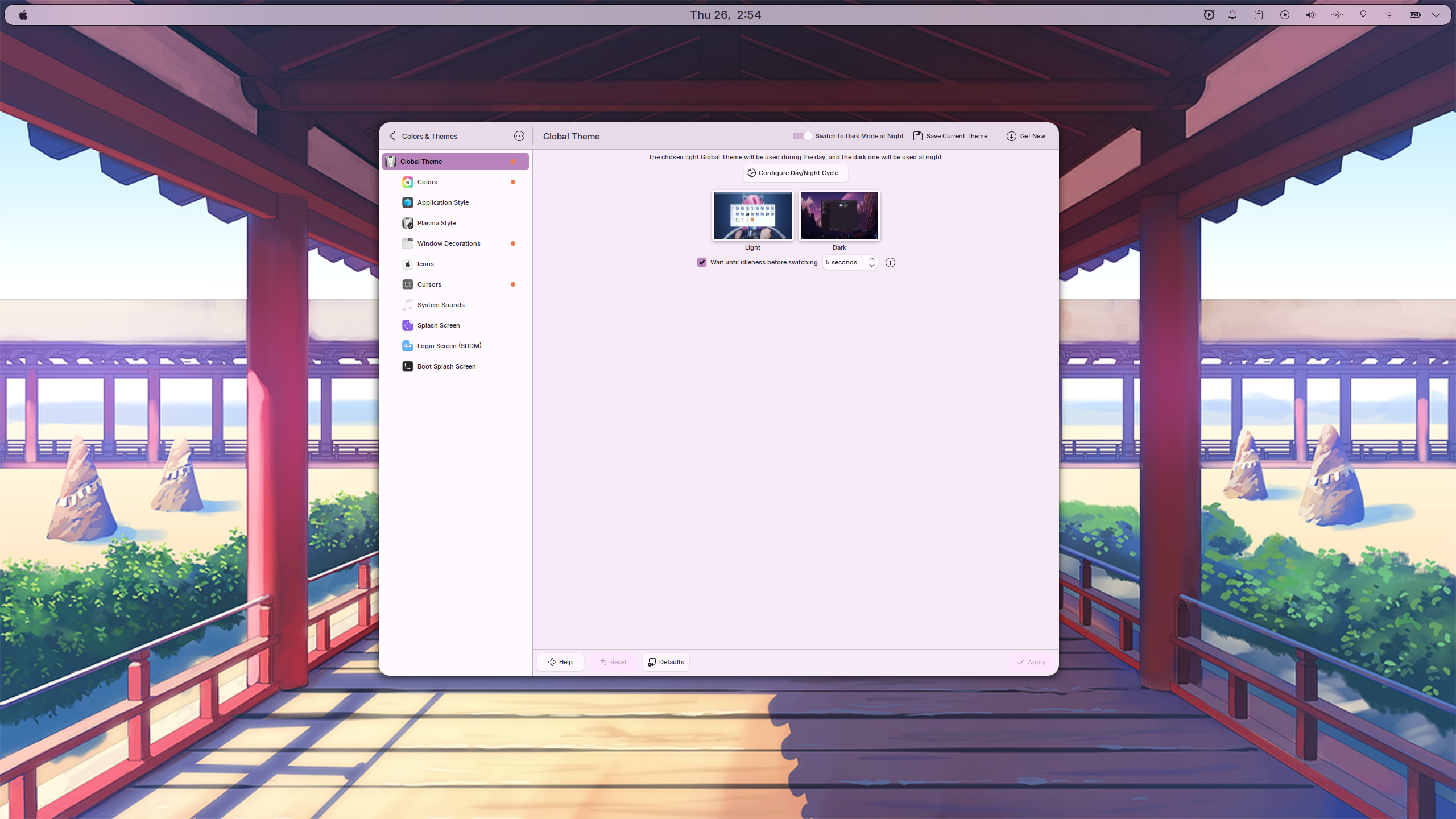Open the Apple menu
This screenshot has width=1456, height=819.
click(23, 15)
